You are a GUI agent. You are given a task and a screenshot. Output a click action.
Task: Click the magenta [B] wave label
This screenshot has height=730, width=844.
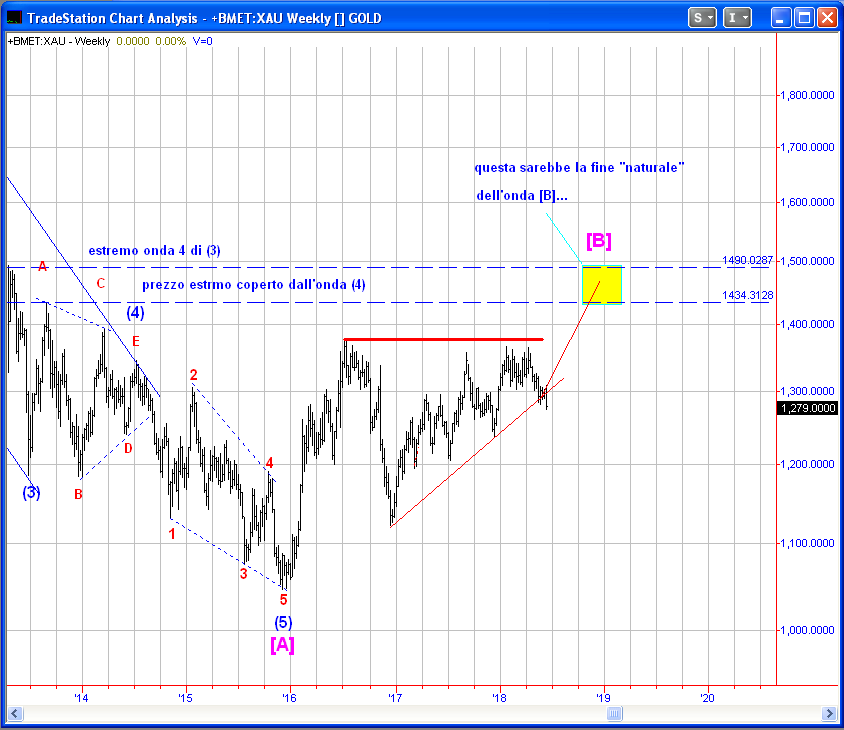click(x=599, y=241)
